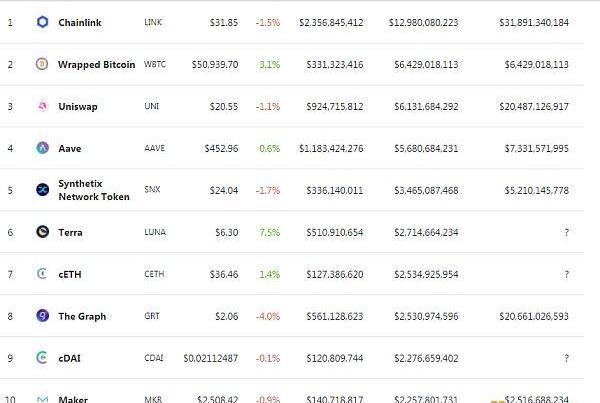Open The Graph coin name link

pos(82,316)
